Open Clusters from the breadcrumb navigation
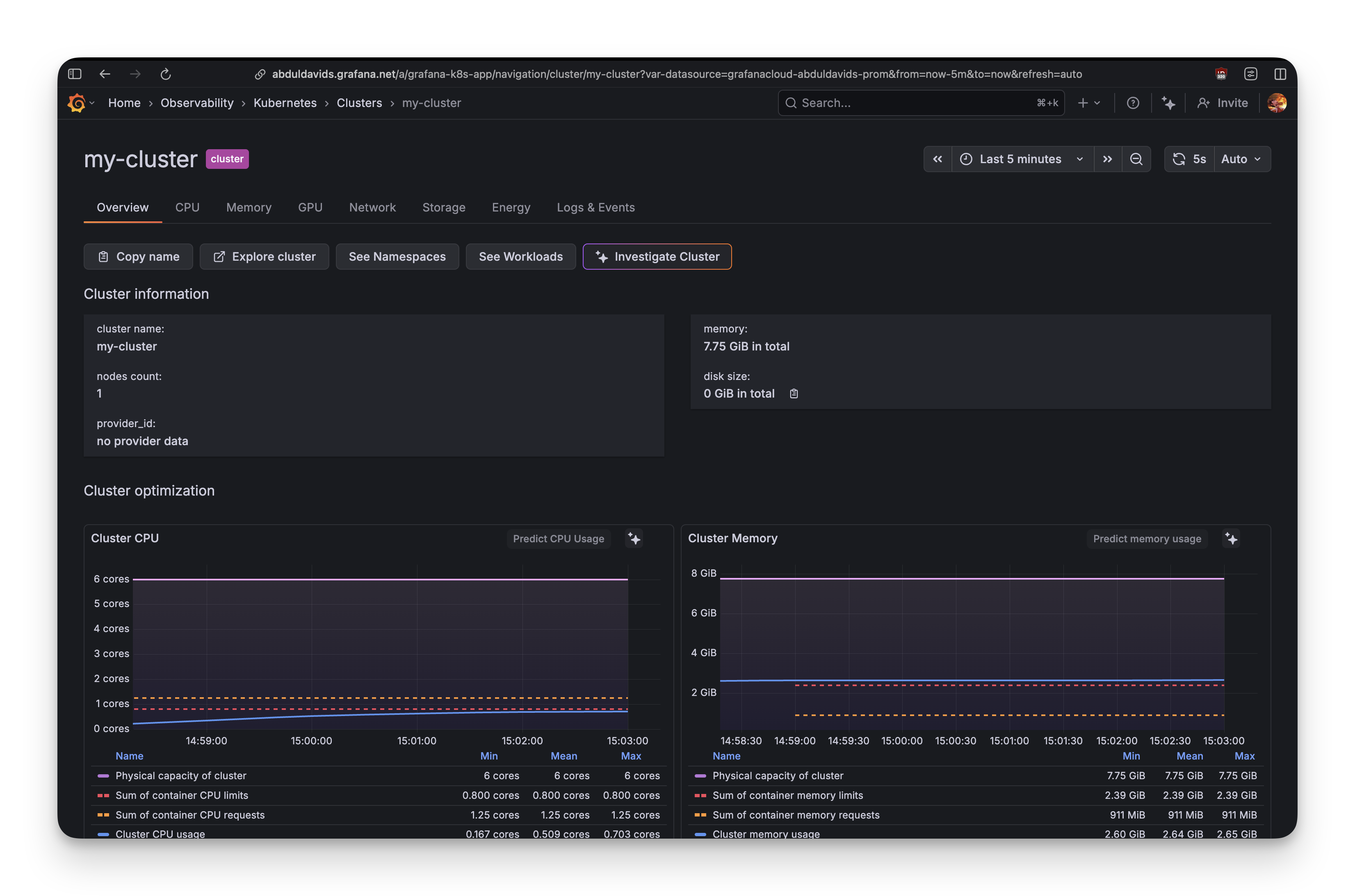The height and width of the screenshot is (896, 1355). pyautogui.click(x=359, y=103)
